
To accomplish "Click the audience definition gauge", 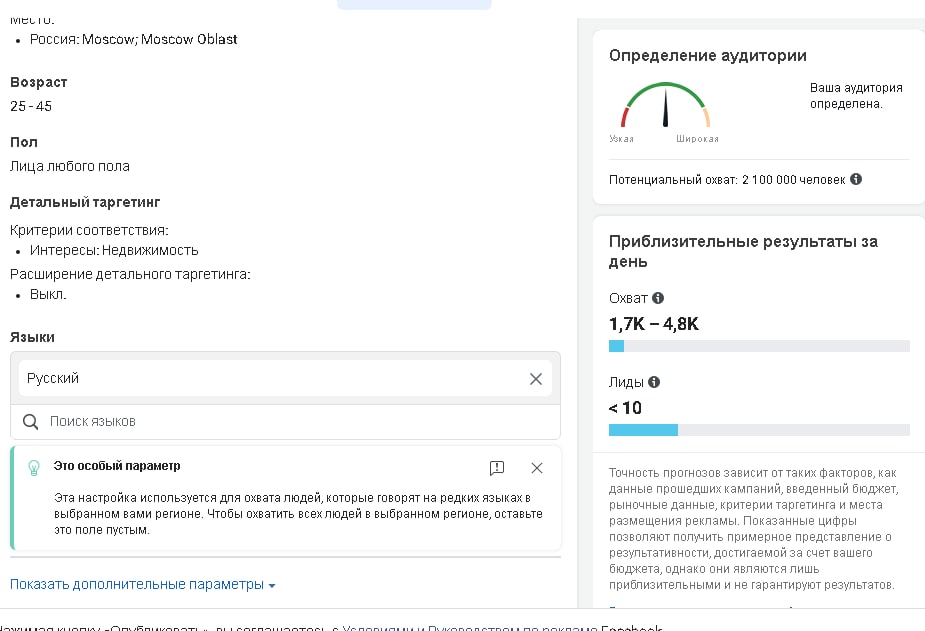I will click(665, 105).
